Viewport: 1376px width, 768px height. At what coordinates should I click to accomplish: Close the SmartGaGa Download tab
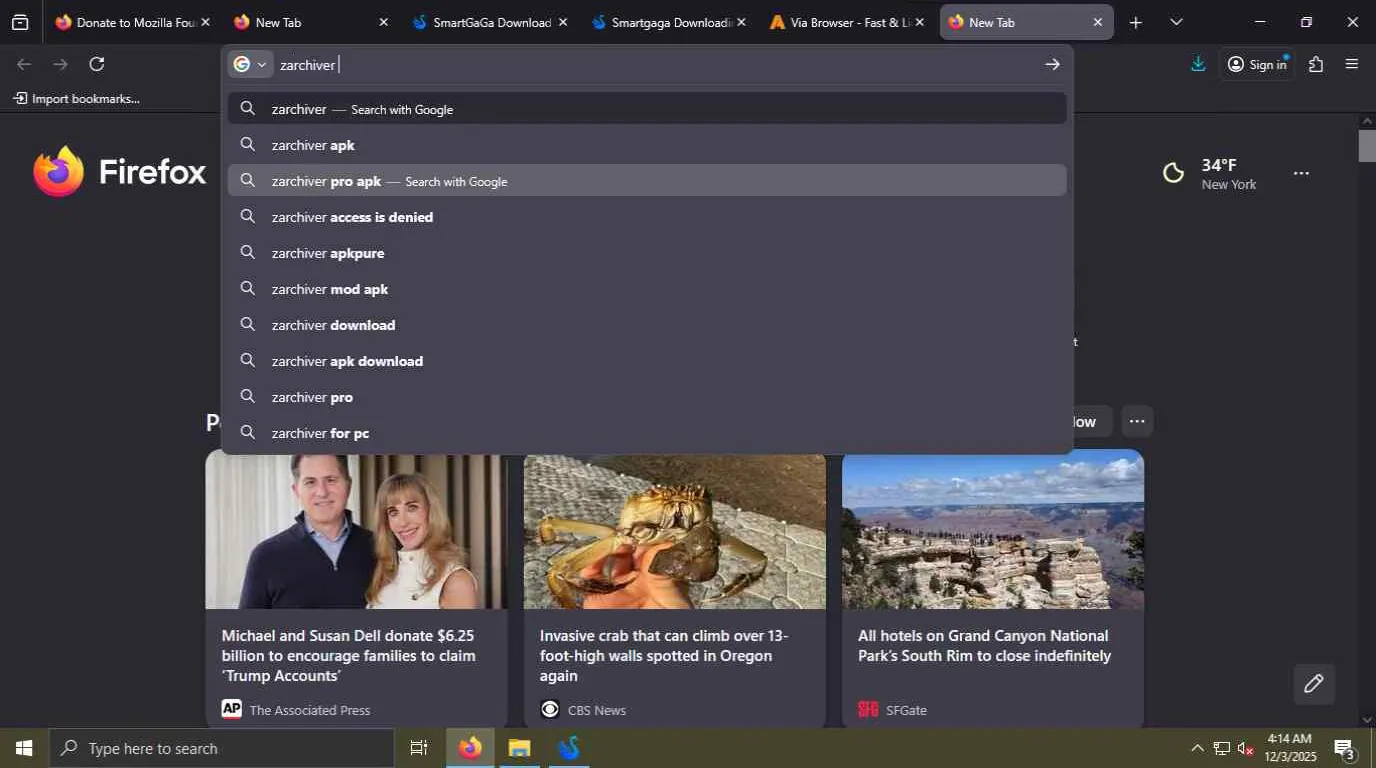pyautogui.click(x=563, y=22)
